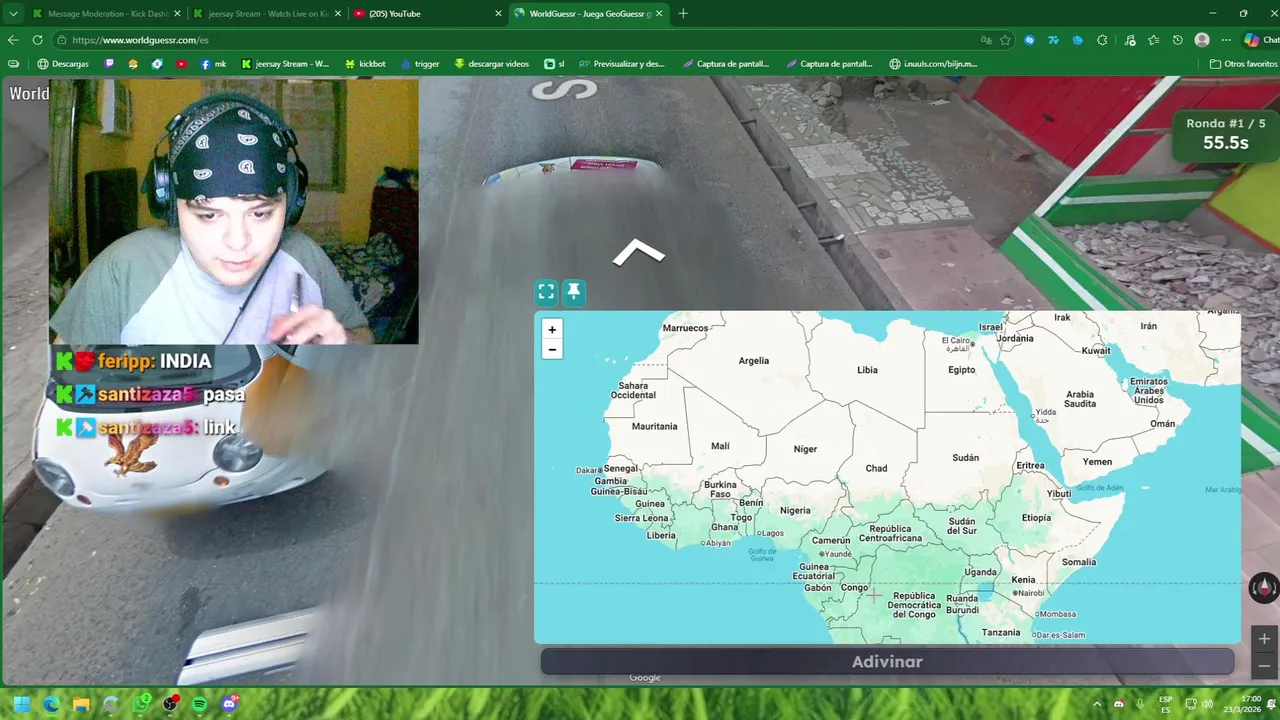Open browser history panel
Image resolution: width=1280 pixels, height=720 pixels.
(x=1178, y=40)
